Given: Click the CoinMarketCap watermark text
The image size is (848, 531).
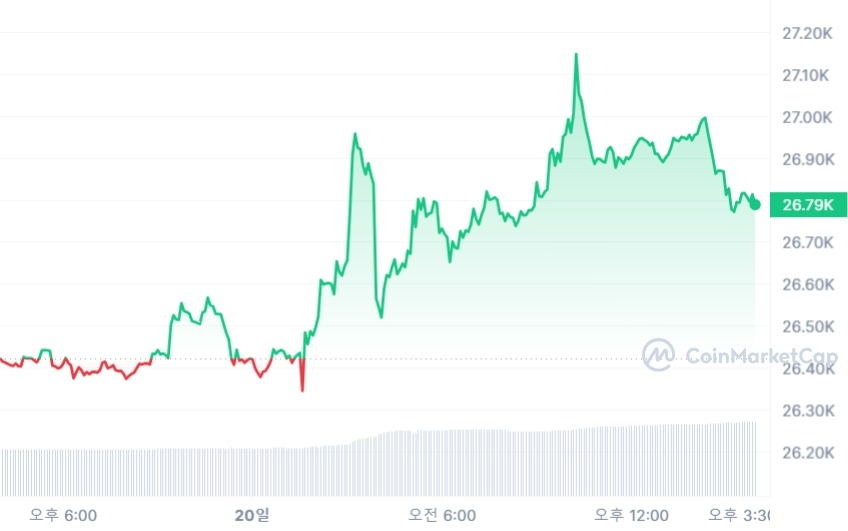Looking at the screenshot, I should click(756, 356).
